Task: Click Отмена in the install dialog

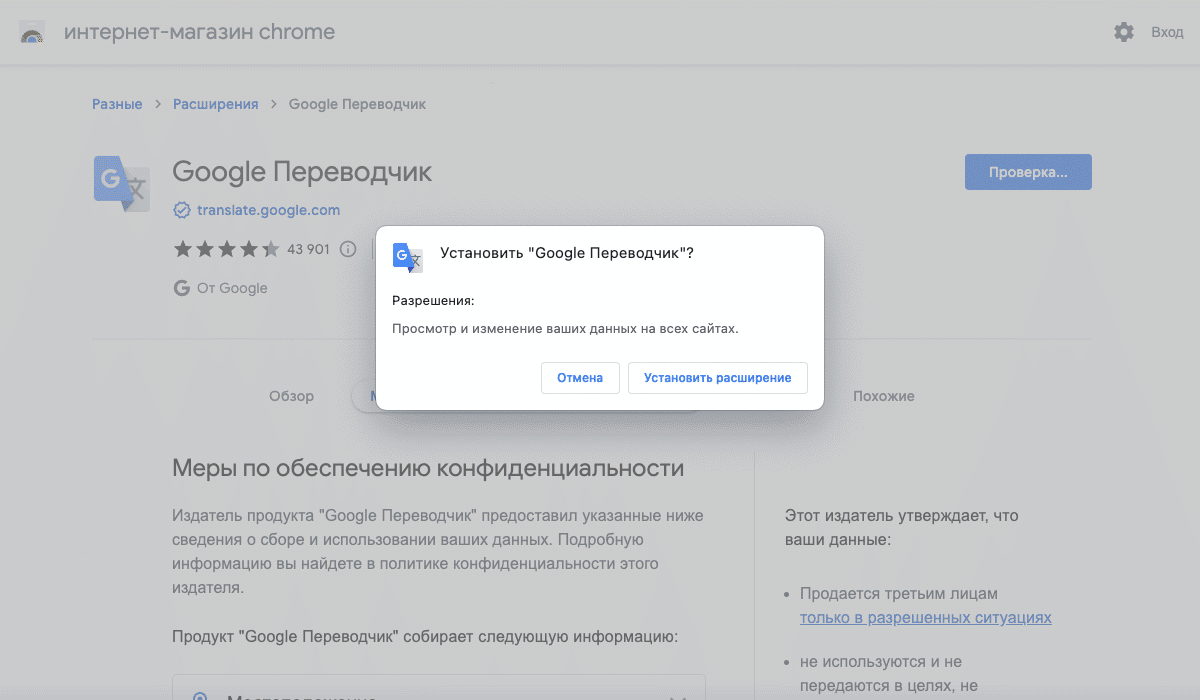Action: pyautogui.click(x=580, y=378)
